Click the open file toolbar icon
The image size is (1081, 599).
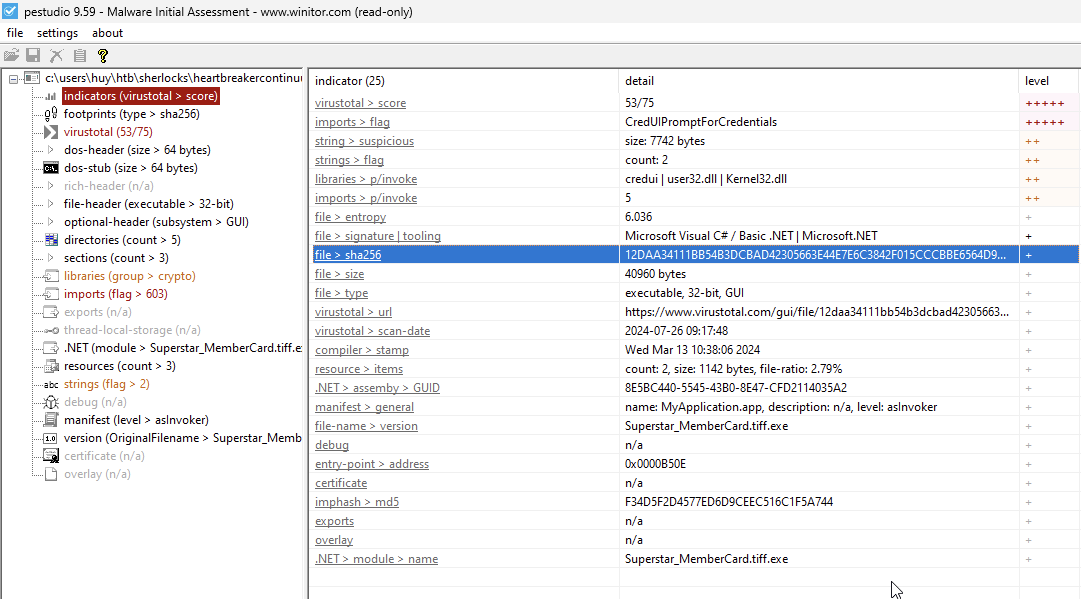pyautogui.click(x=11, y=56)
